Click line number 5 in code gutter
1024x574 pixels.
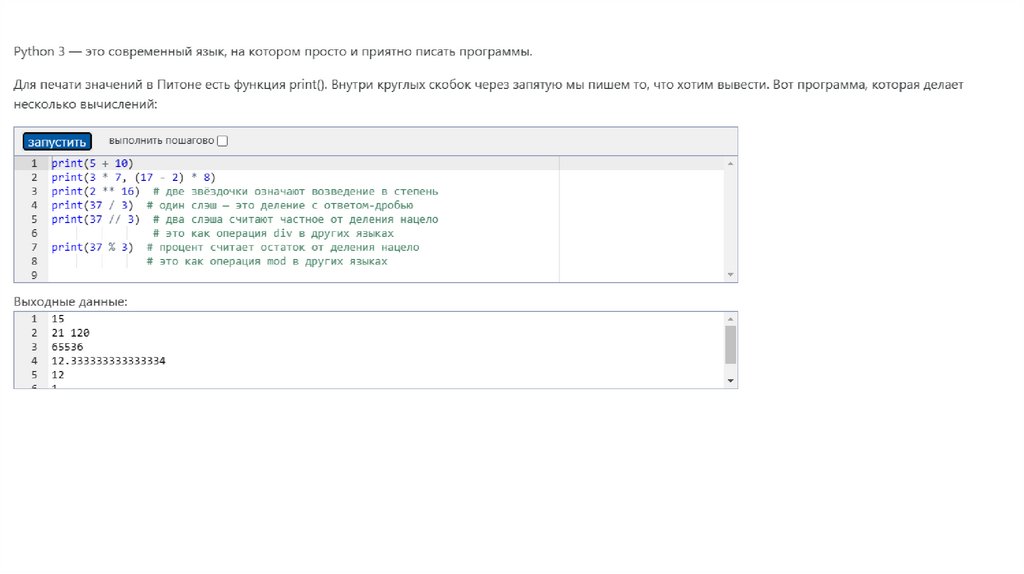click(34, 219)
